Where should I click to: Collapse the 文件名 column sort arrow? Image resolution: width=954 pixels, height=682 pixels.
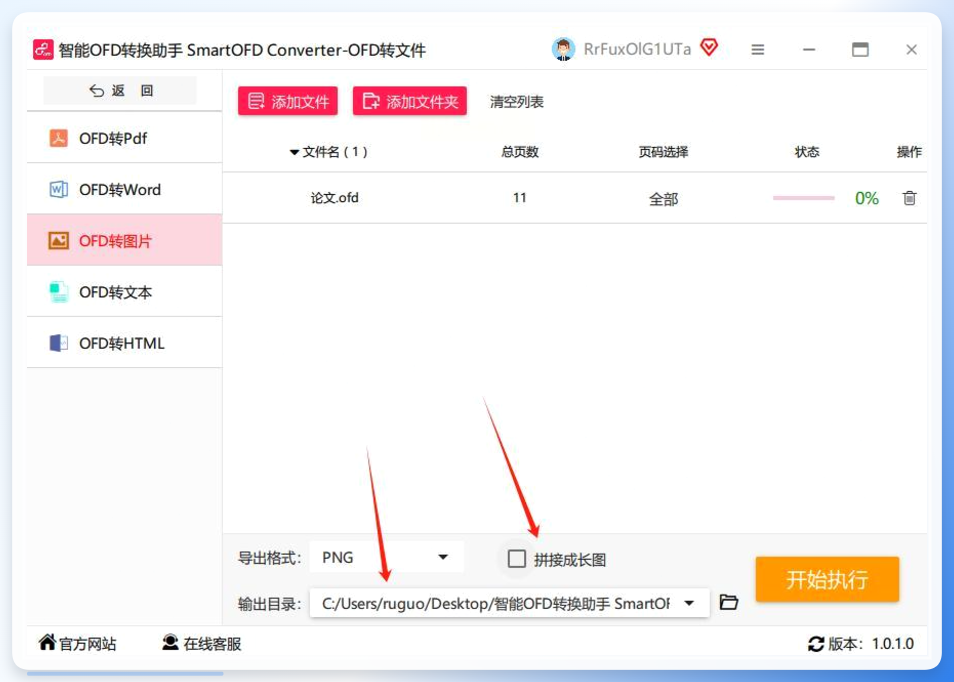click(294, 152)
